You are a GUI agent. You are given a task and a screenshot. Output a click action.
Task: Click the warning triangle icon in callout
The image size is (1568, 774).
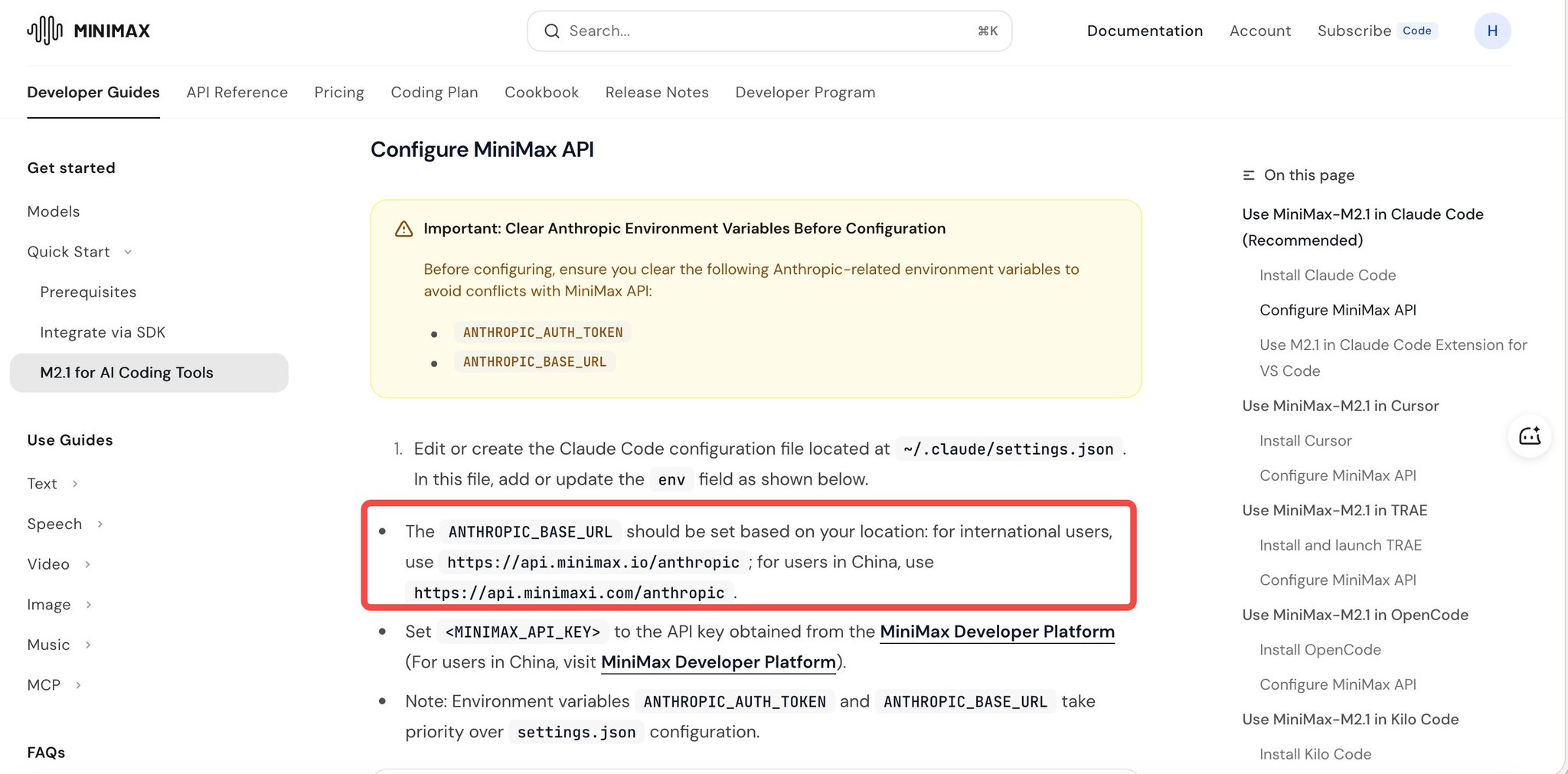pyautogui.click(x=403, y=229)
